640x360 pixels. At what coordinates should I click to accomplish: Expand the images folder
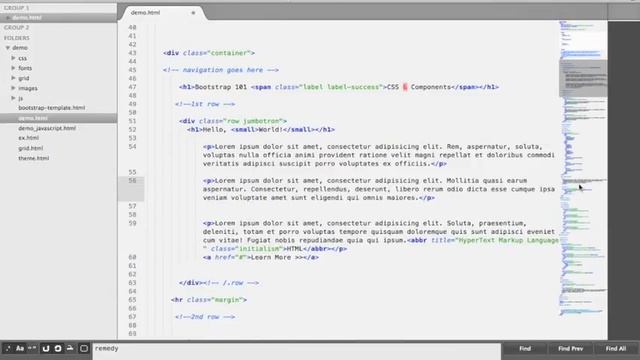point(13,88)
